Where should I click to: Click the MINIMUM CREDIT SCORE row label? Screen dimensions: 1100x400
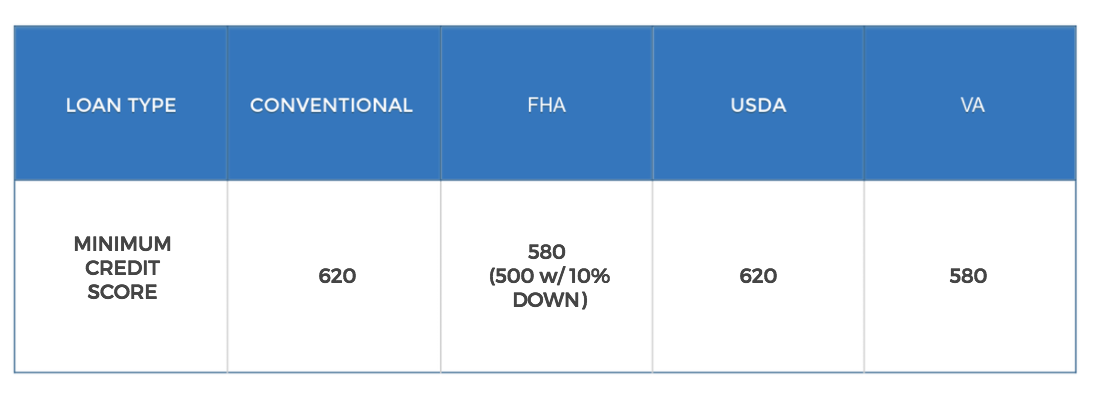click(x=122, y=268)
